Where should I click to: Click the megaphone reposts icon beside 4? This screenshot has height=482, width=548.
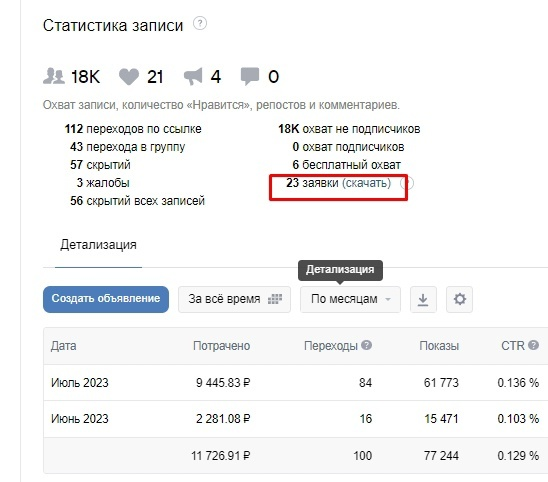[x=193, y=77]
